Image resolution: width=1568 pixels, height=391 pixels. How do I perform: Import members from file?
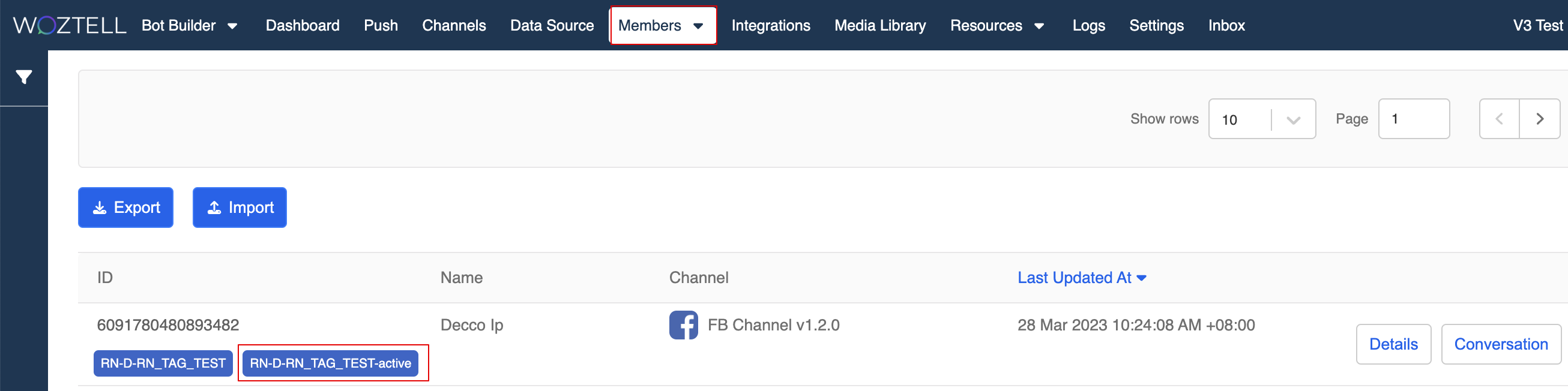point(240,208)
